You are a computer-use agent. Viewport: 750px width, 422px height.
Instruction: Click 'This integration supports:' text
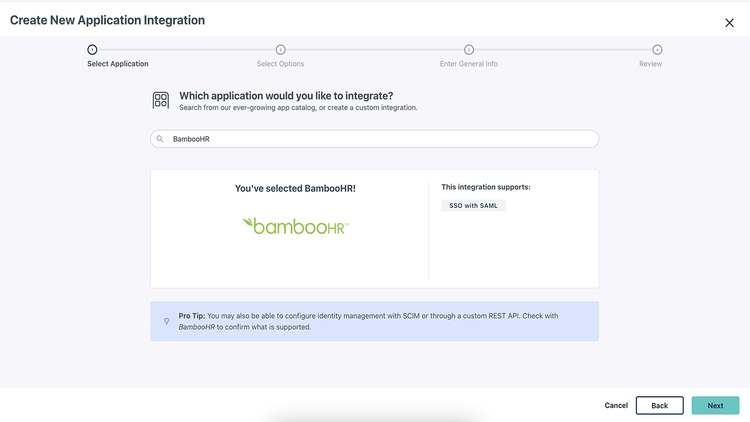click(485, 187)
